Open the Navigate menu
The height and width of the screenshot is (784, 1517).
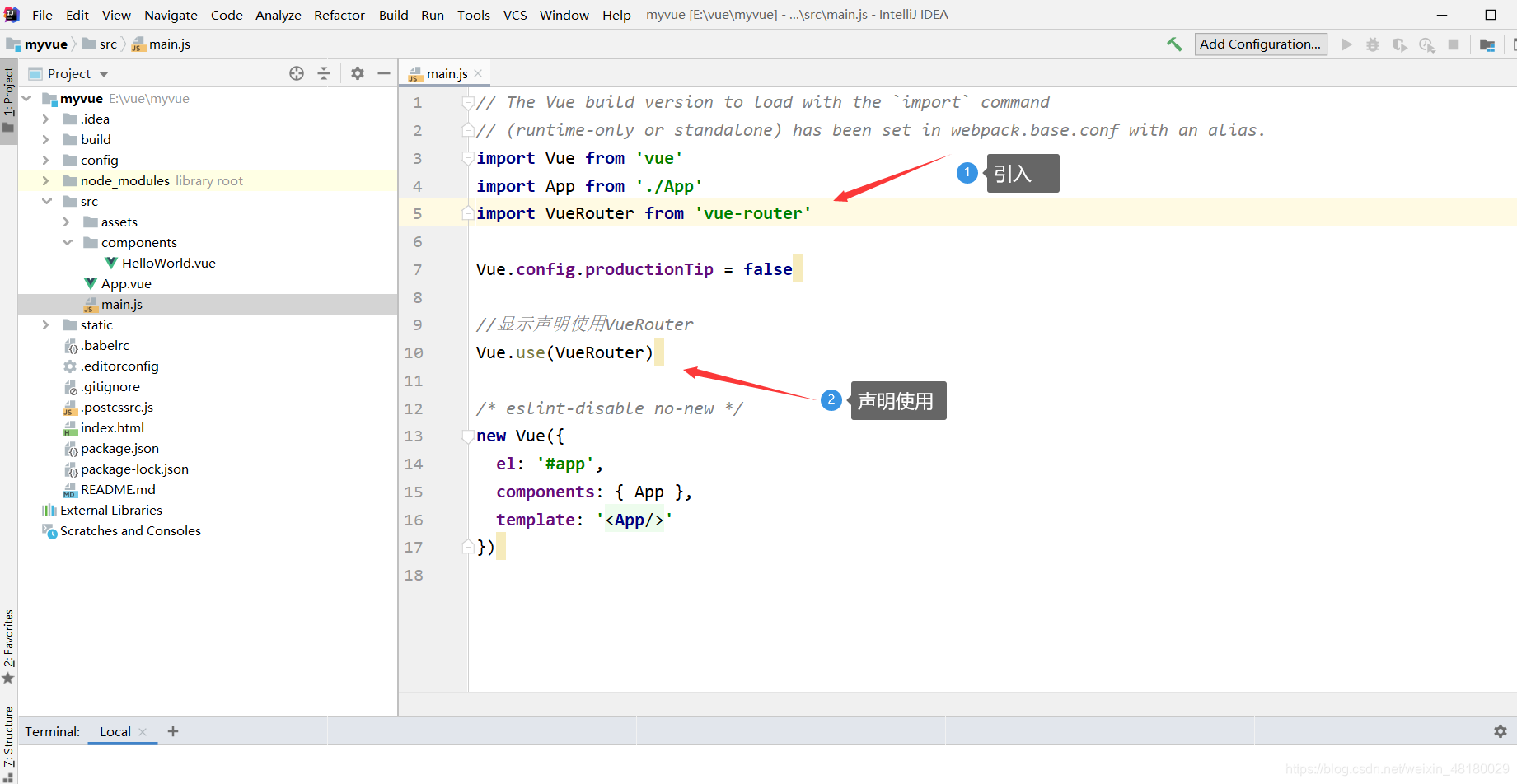(x=171, y=15)
